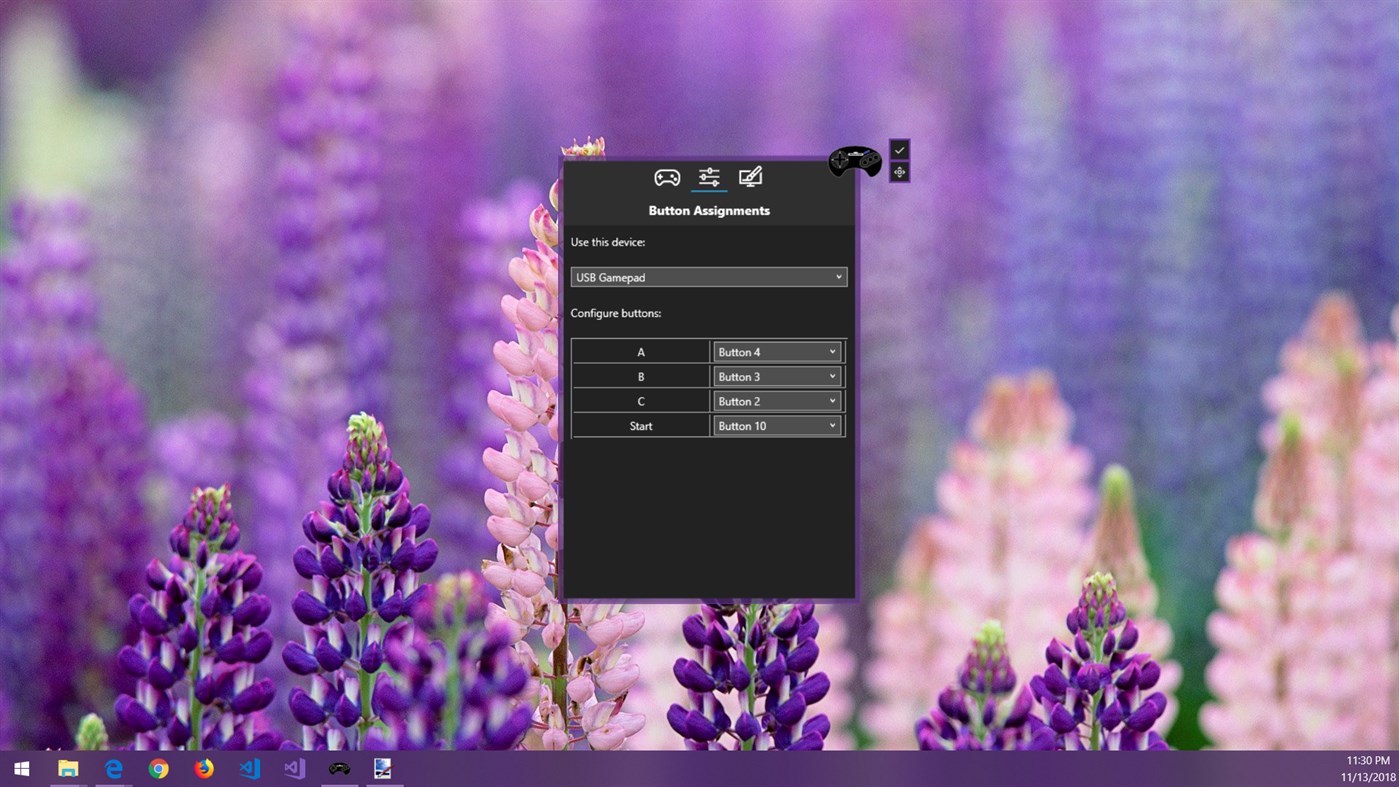Select the Button Assignments sliders icon
The image size is (1399, 787).
(708, 177)
